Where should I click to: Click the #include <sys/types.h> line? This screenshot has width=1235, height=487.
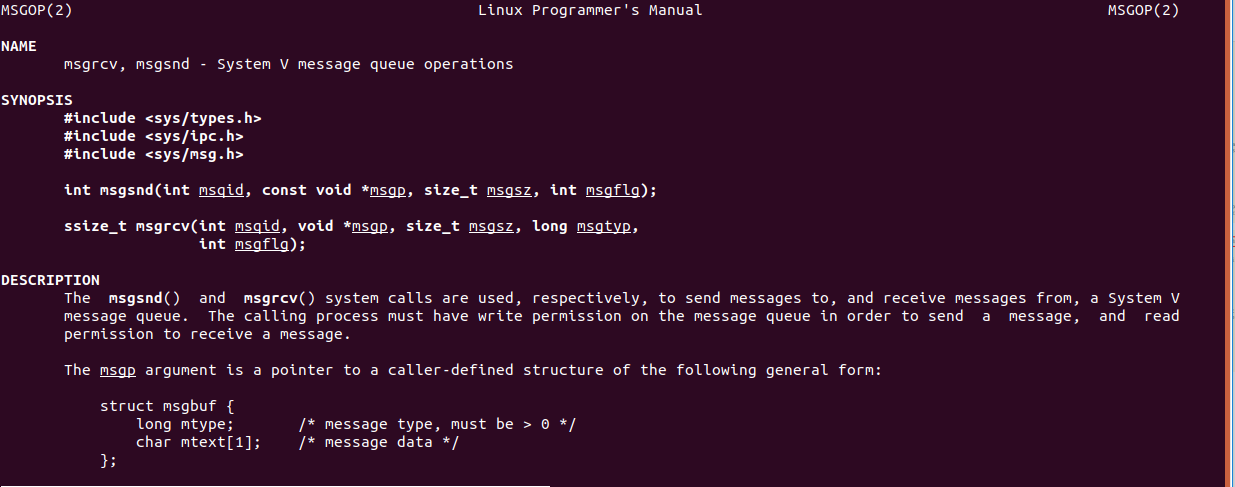coord(162,118)
